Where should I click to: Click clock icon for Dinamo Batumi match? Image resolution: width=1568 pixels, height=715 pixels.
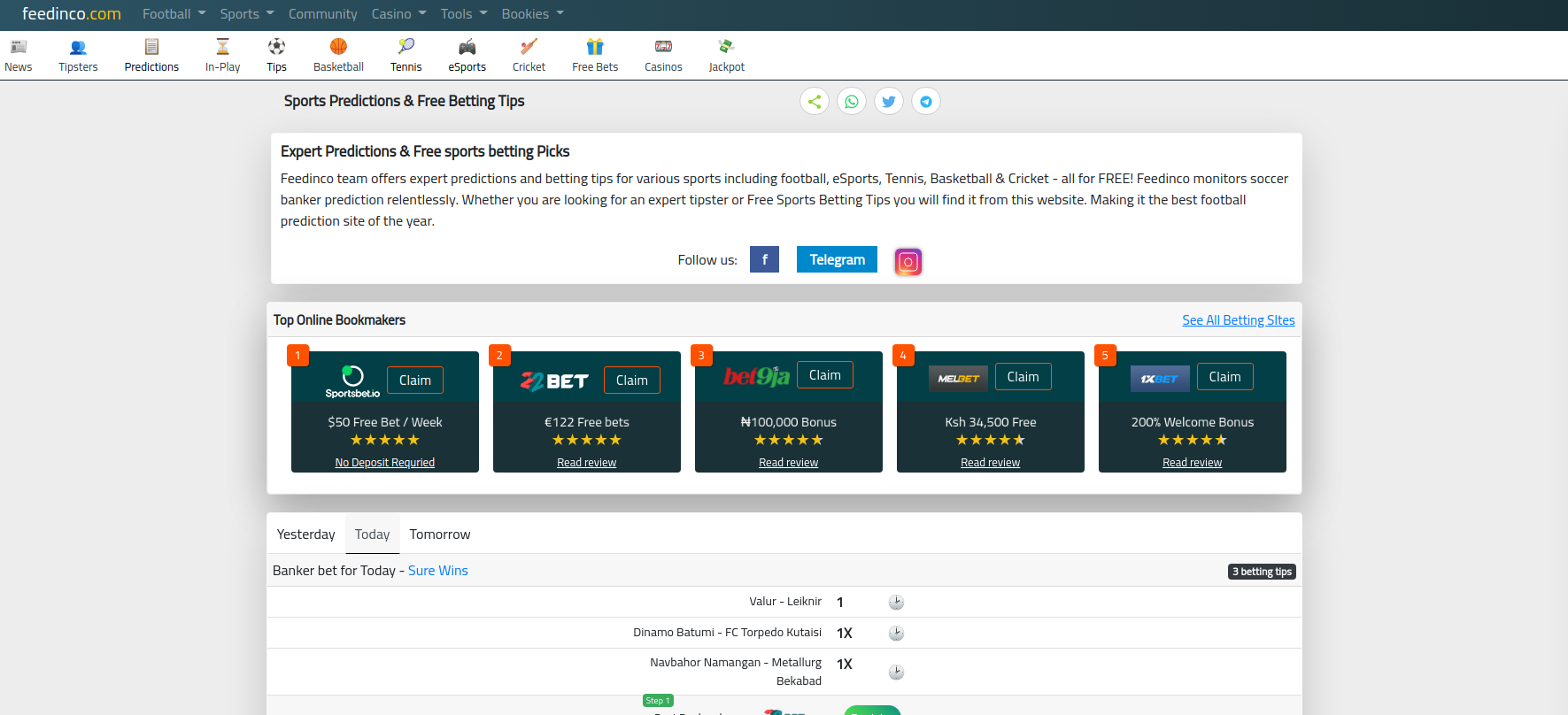tap(896, 634)
